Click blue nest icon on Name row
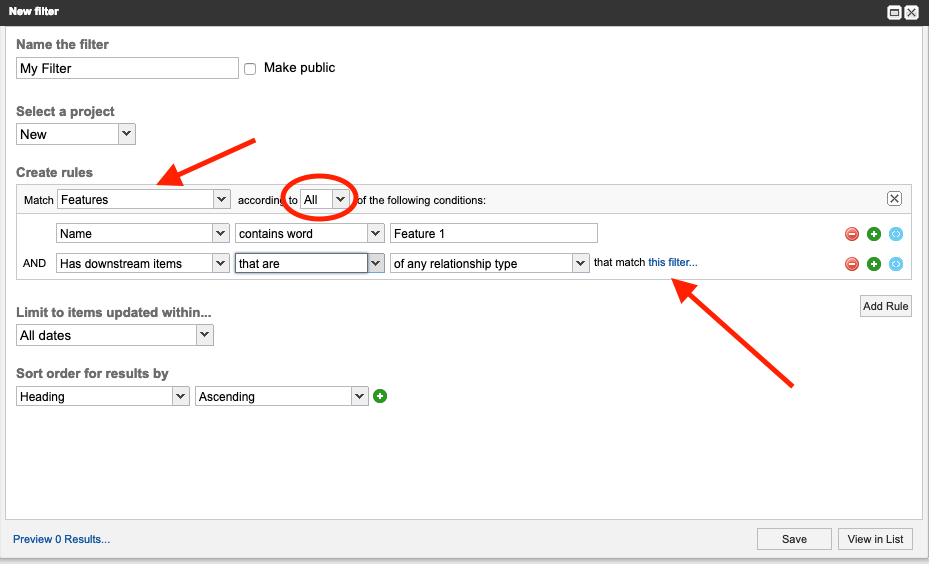The width and height of the screenshot is (929, 564). [x=895, y=234]
